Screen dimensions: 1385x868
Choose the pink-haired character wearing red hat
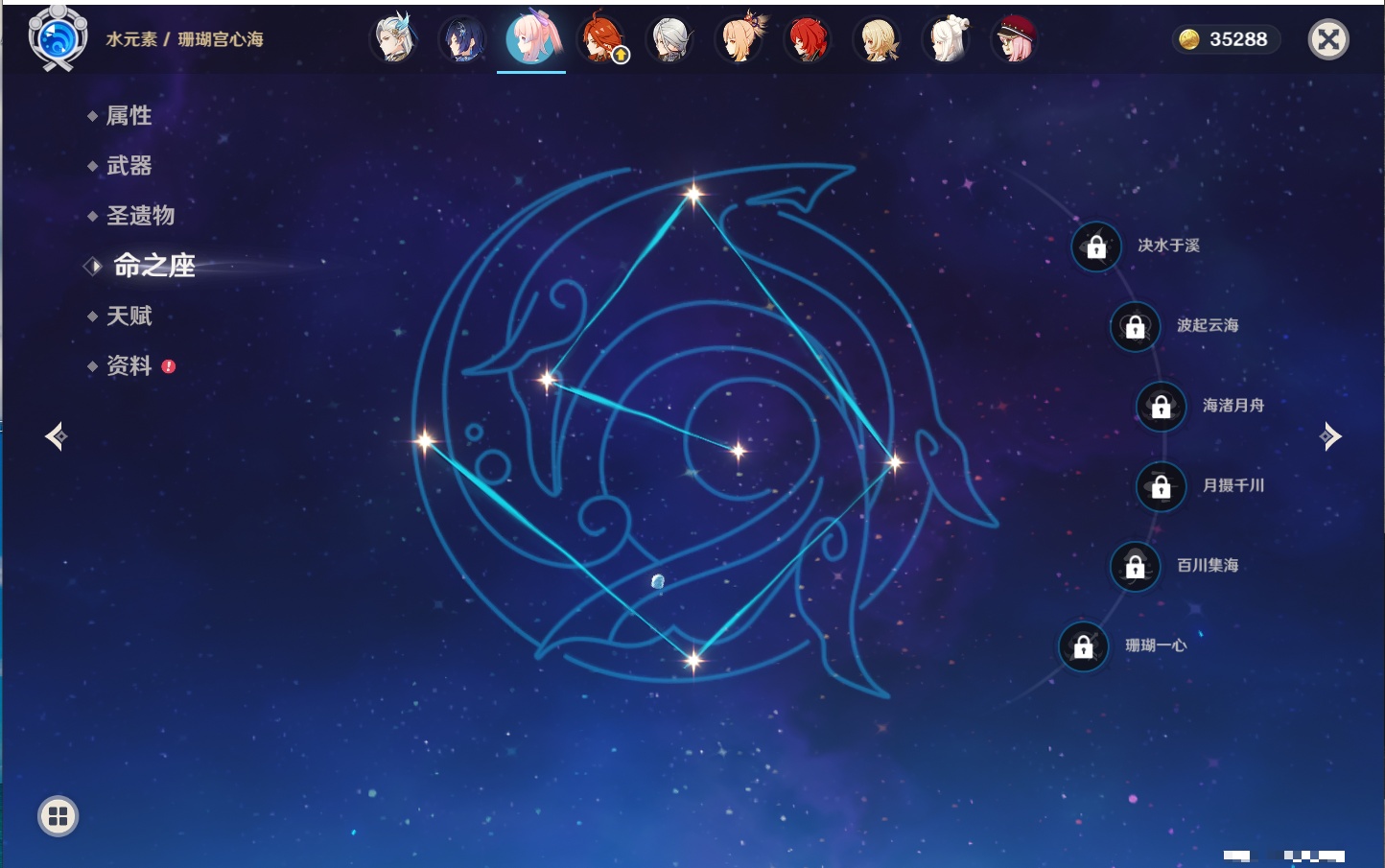click(x=1015, y=39)
